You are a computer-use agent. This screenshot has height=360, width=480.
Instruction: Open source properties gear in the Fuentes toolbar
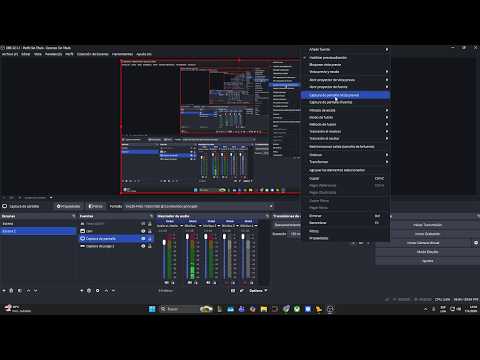97,291
